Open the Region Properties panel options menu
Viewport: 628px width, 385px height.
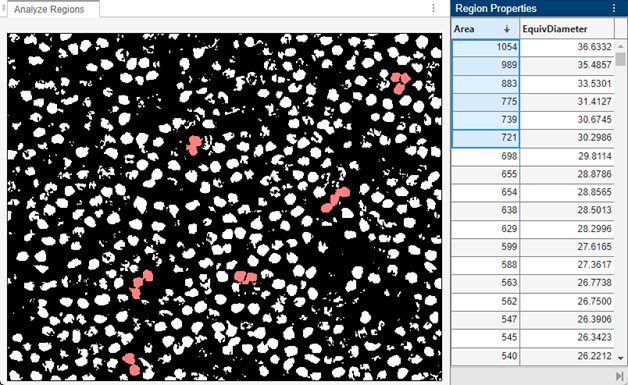pyautogui.click(x=614, y=8)
